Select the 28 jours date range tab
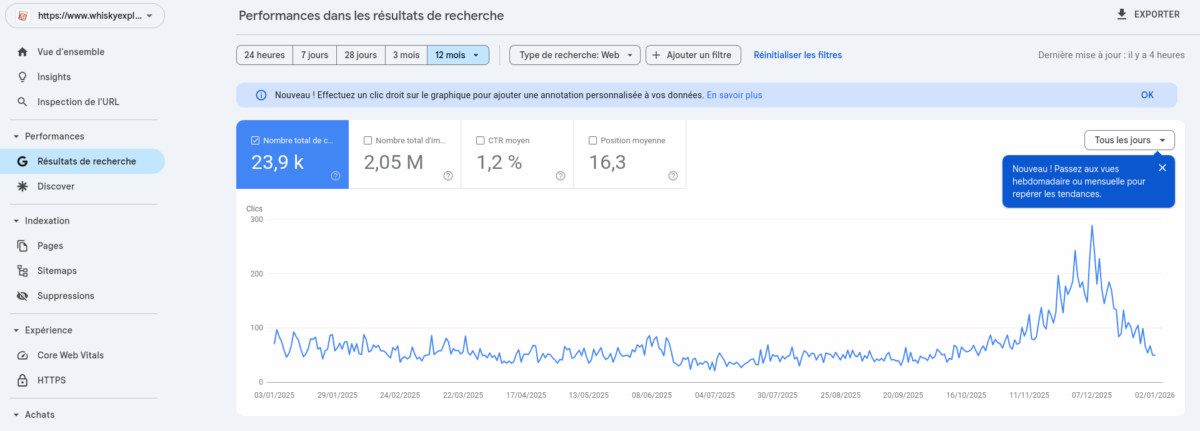 (358, 55)
